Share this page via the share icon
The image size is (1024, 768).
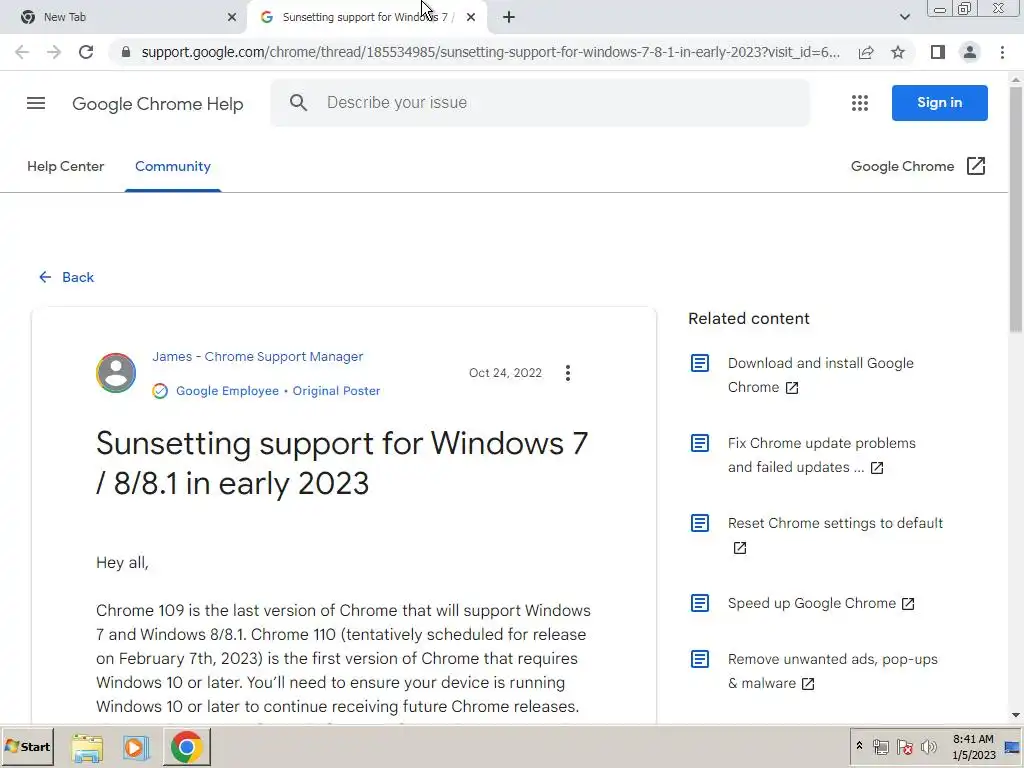866,52
